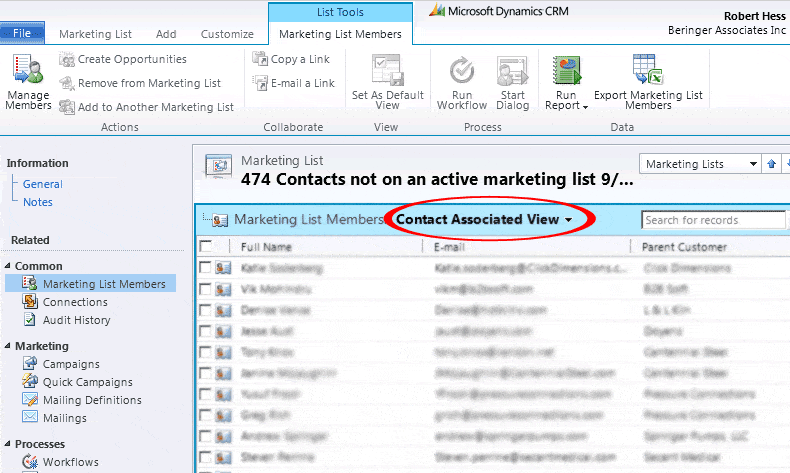Click the Start Dialog icon

tap(512, 71)
